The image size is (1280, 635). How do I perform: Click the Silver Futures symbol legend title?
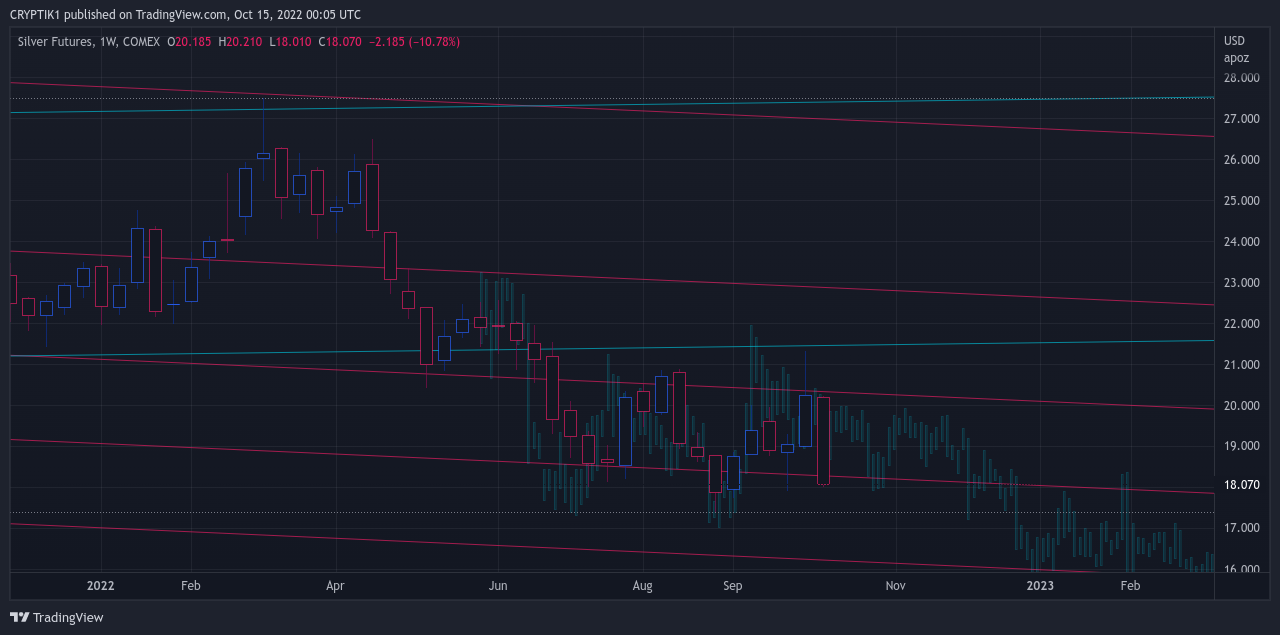point(56,42)
